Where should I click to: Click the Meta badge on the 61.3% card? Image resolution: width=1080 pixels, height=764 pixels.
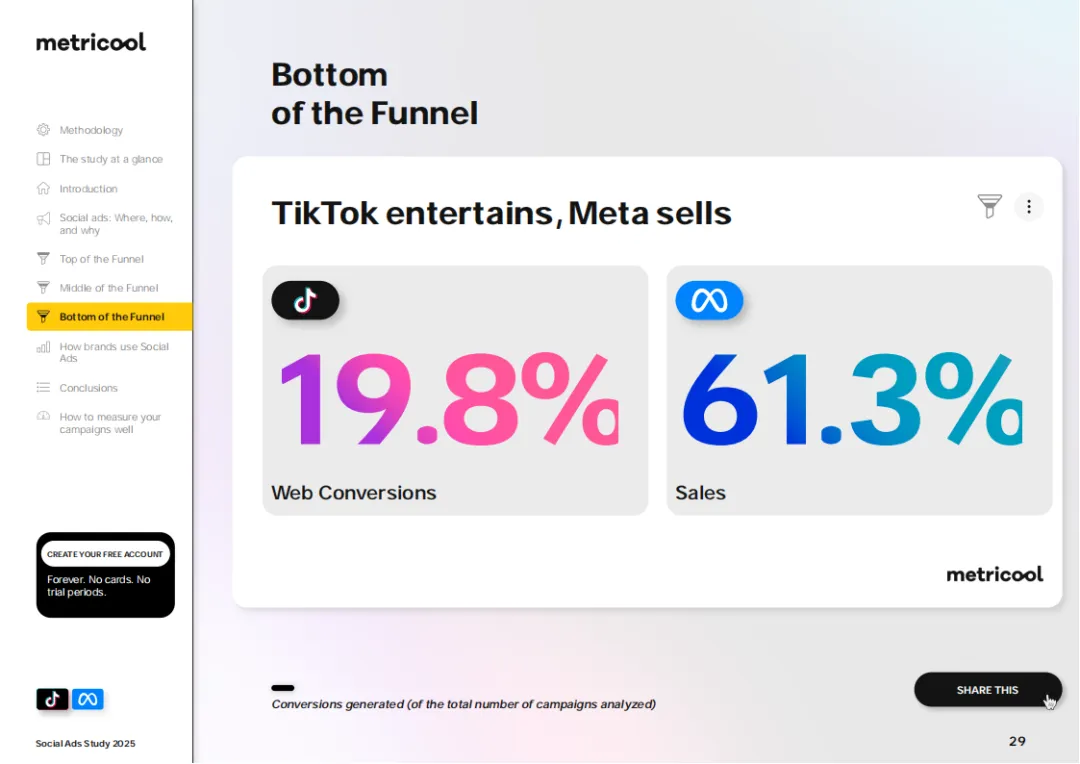[x=709, y=300]
